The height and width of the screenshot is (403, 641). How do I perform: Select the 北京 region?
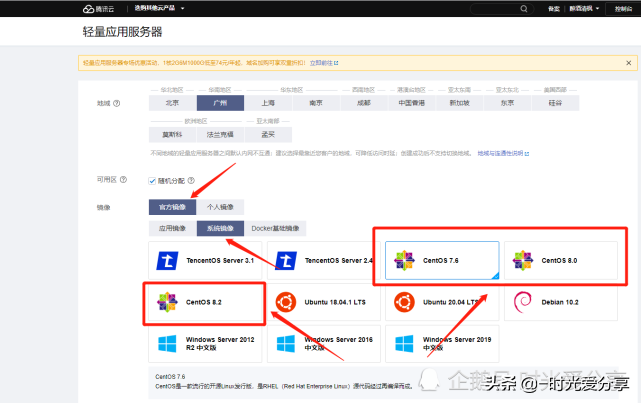click(173, 103)
